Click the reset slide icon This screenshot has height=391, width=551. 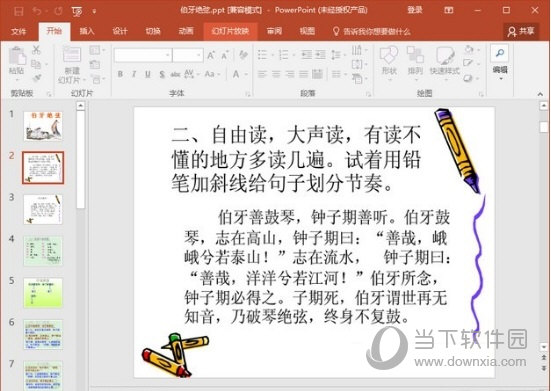[x=95, y=64]
